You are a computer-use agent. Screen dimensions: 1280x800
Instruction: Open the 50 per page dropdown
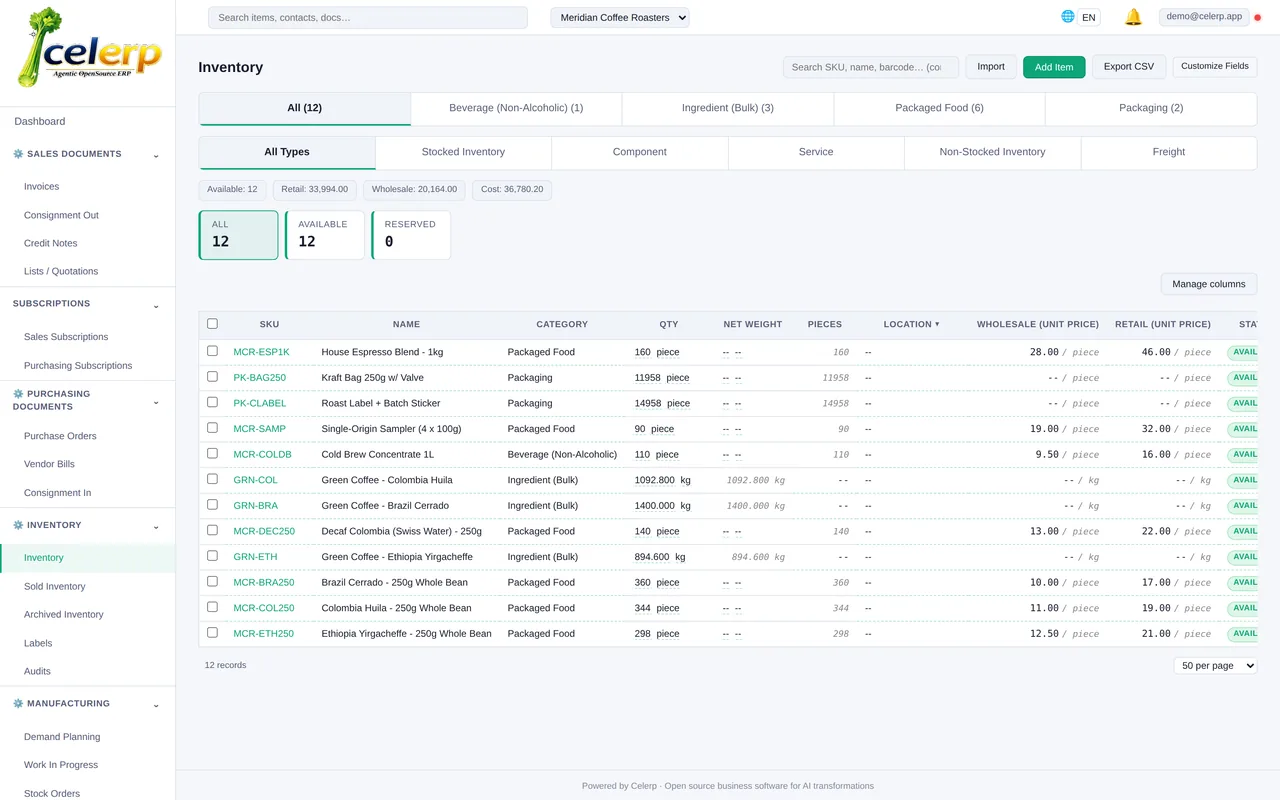point(1215,665)
